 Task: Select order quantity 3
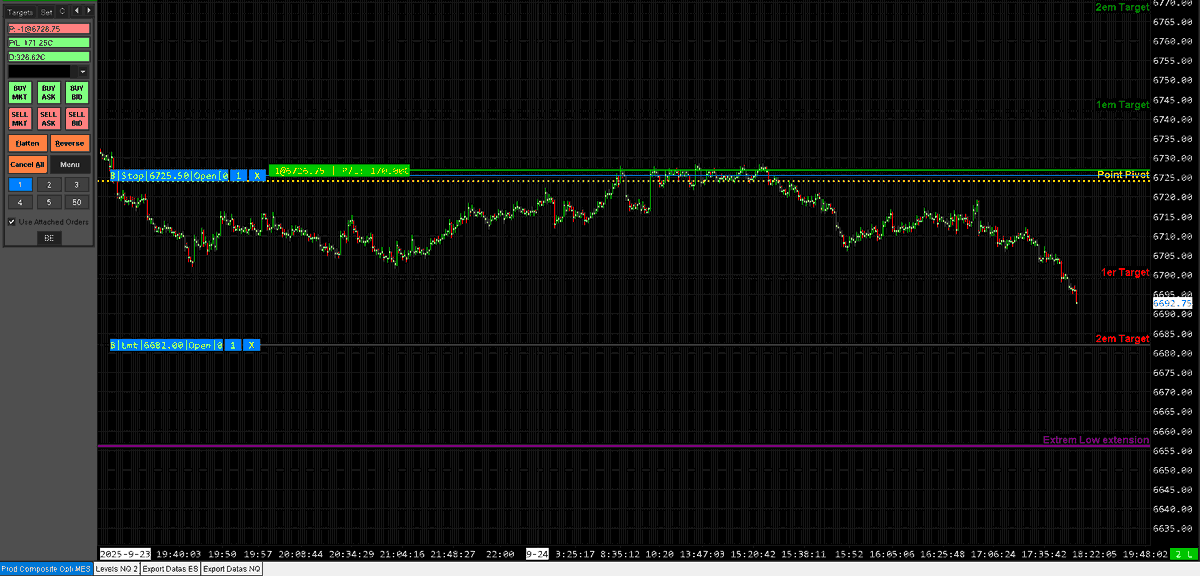77,185
